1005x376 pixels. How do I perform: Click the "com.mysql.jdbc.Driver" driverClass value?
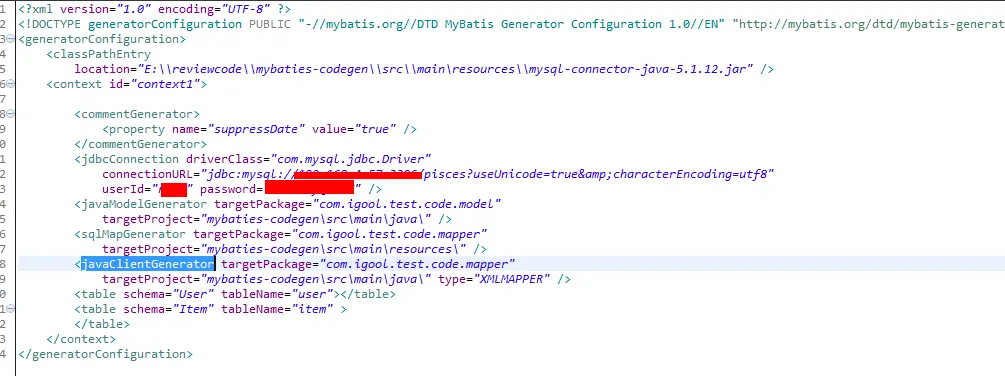tap(351, 159)
